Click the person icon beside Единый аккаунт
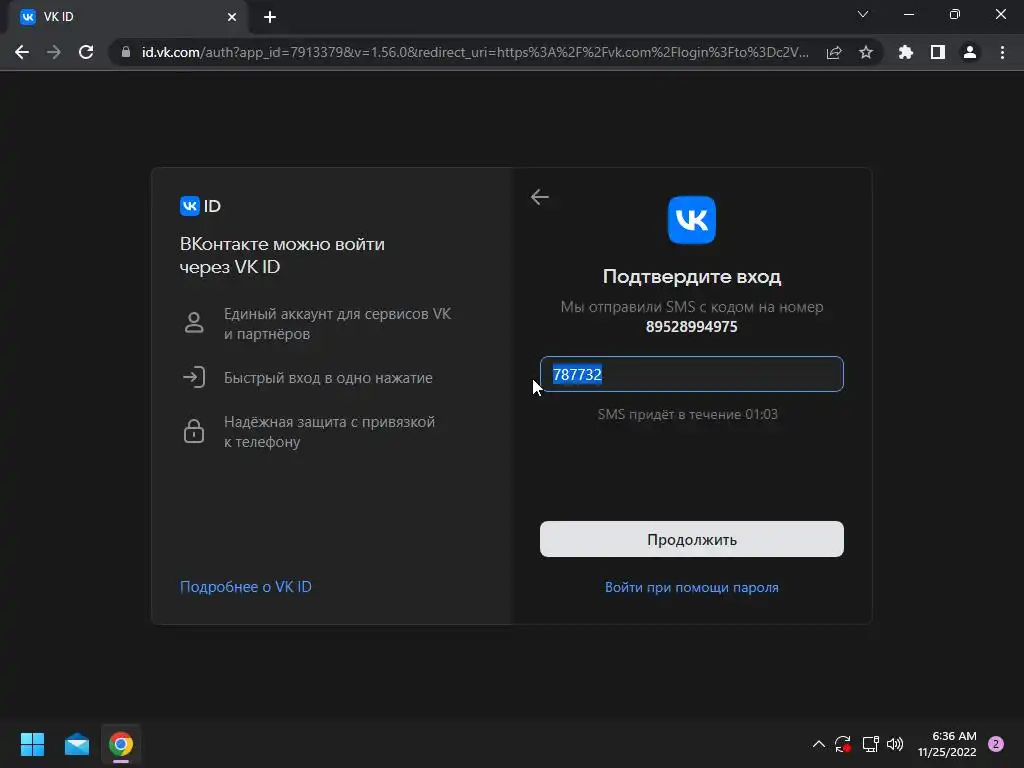 pyautogui.click(x=194, y=323)
